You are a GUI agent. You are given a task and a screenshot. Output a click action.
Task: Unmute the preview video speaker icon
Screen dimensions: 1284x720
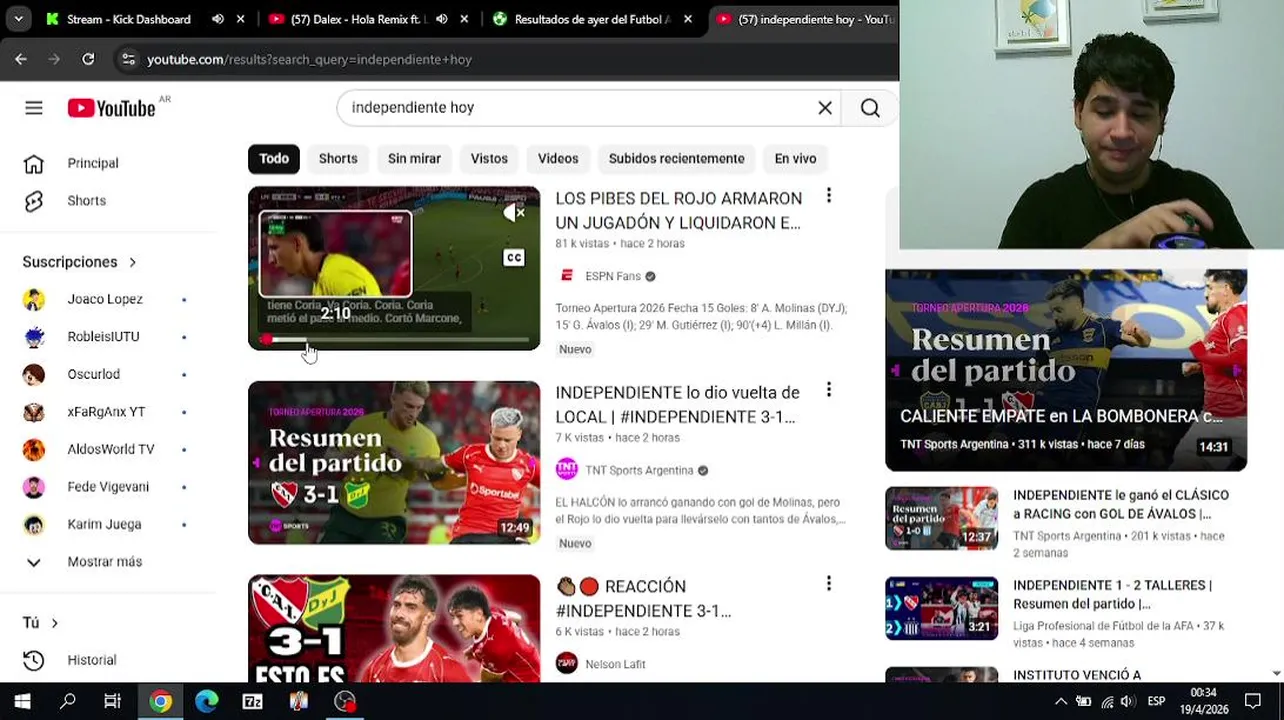click(x=514, y=213)
